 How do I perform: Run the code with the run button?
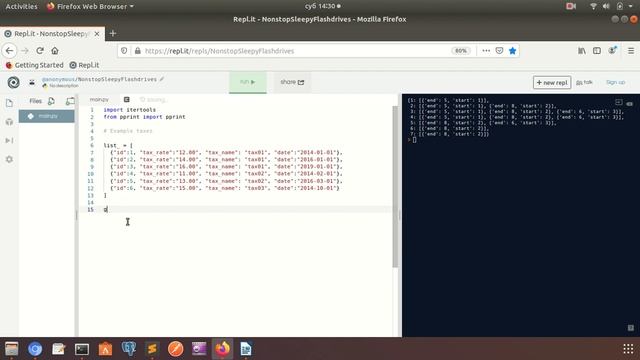point(248,82)
